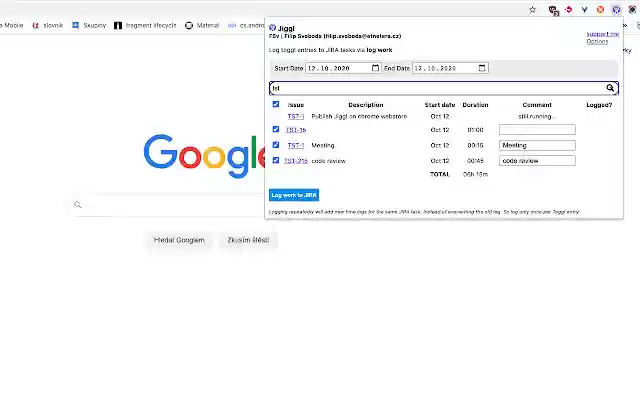Open the TST-1 issue link for Publish Jiggl
This screenshot has width=640, height=400.
pos(296,116)
